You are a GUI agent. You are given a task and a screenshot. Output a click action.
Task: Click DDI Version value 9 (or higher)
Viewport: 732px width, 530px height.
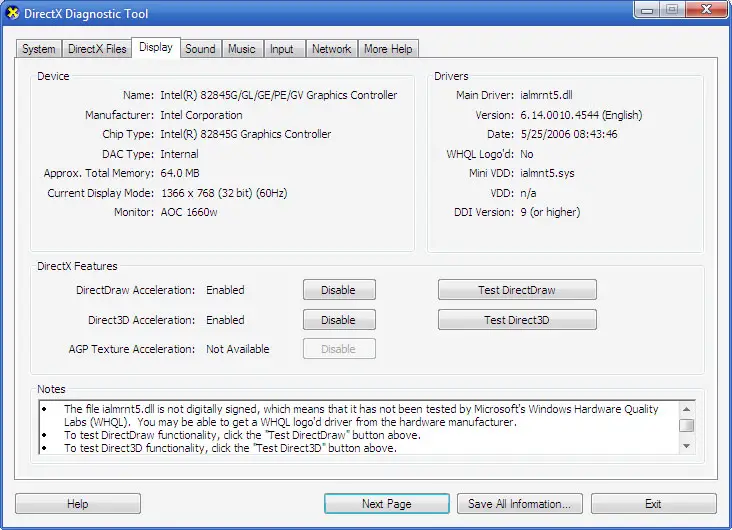pyautogui.click(x=550, y=212)
